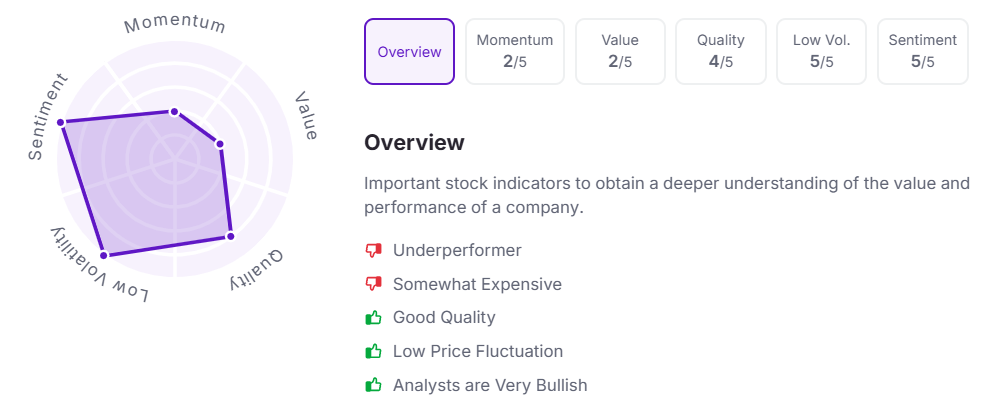This screenshot has height=415, width=999.
Task: Click the Analysts are Very Bullish text
Action: [x=490, y=385]
